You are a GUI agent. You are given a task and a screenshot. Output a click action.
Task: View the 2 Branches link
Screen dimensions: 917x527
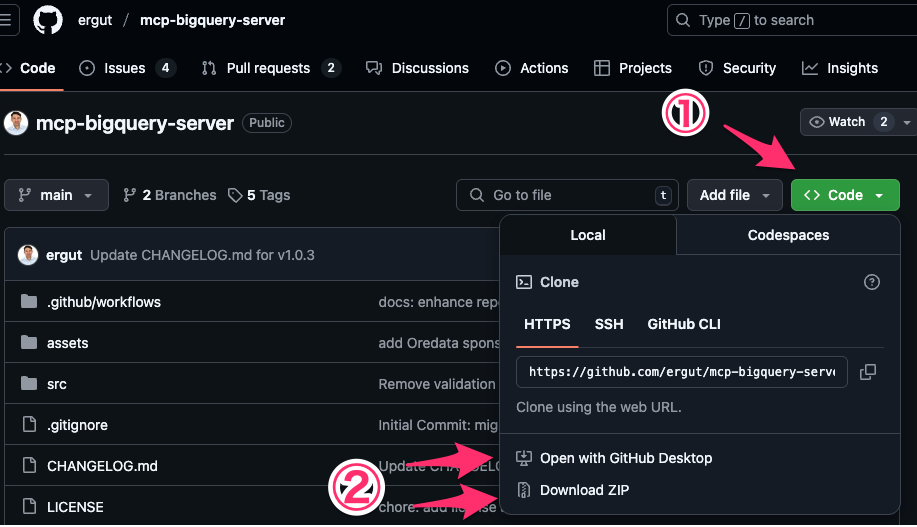(170, 195)
